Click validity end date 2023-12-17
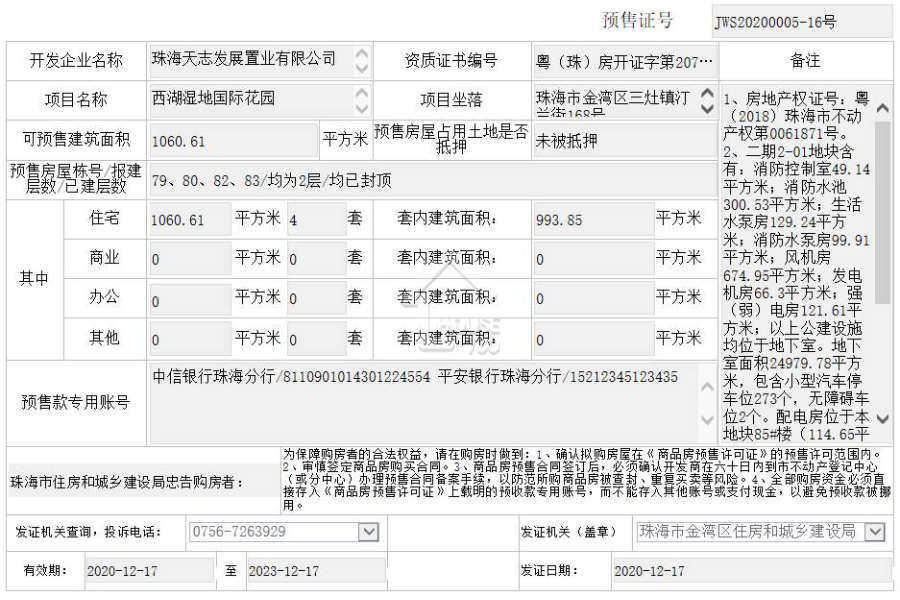This screenshot has width=900, height=600. [316, 571]
